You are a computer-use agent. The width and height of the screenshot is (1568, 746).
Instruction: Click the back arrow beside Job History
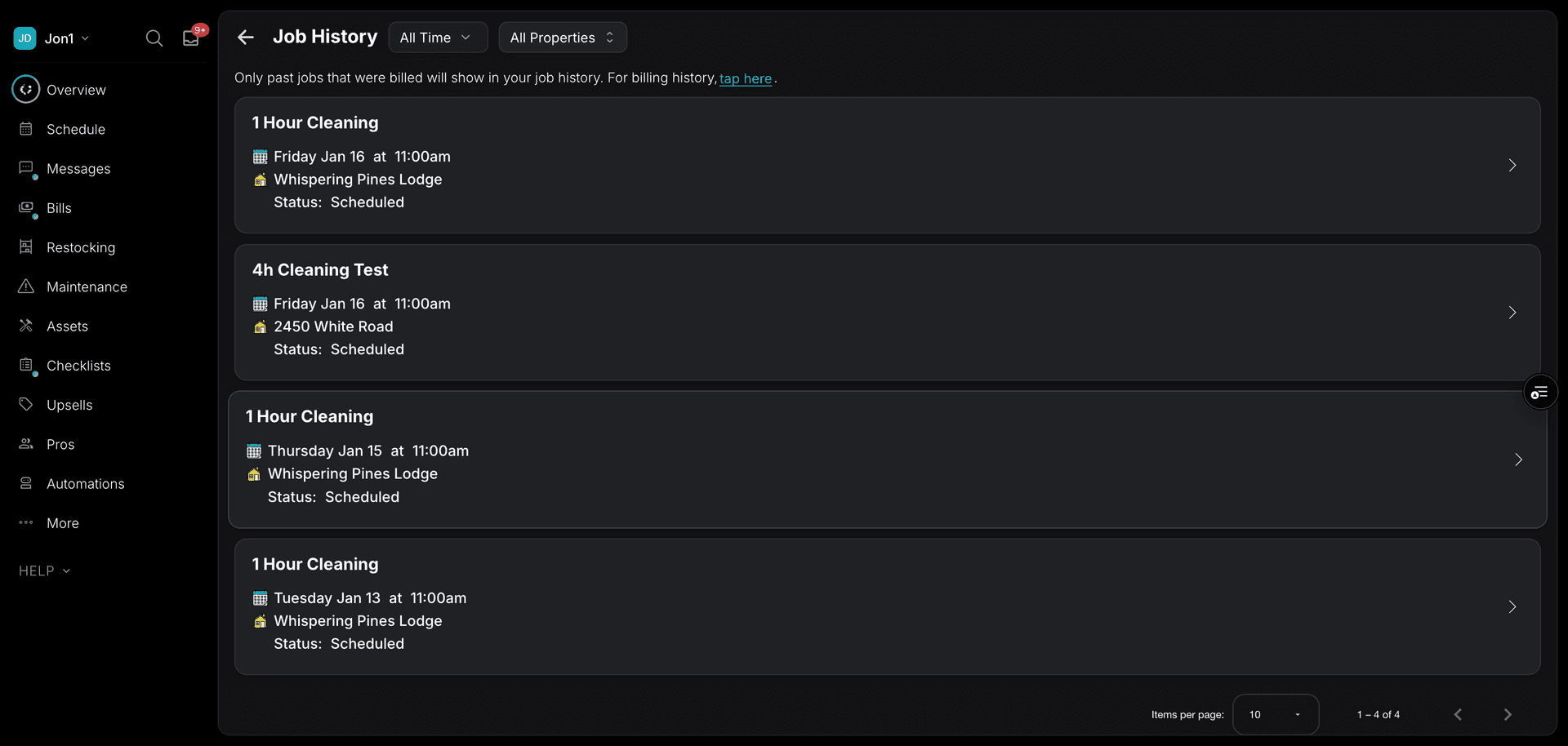pyautogui.click(x=246, y=38)
